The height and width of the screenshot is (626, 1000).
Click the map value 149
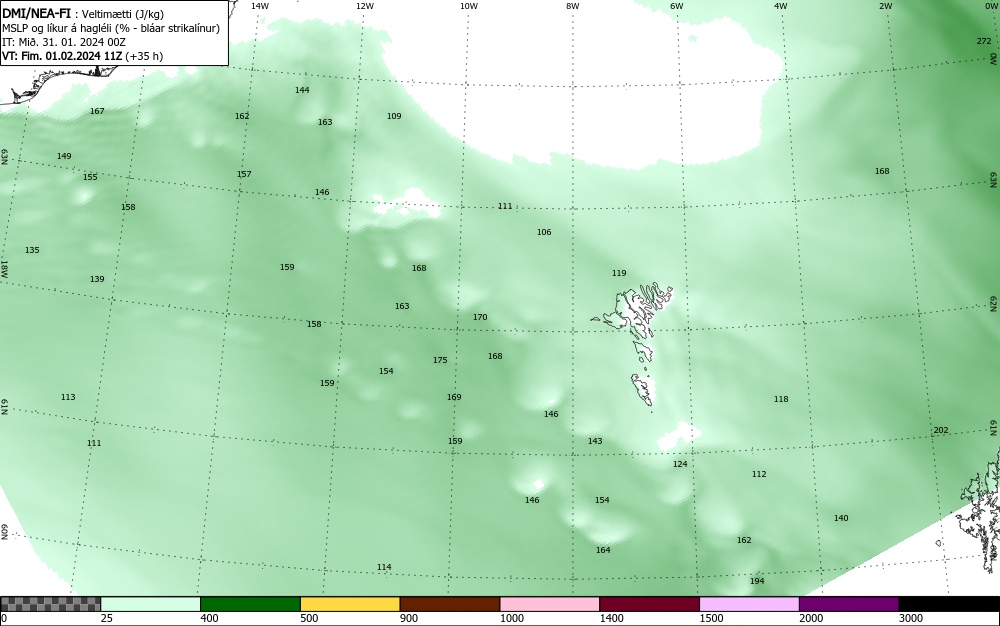coord(64,156)
